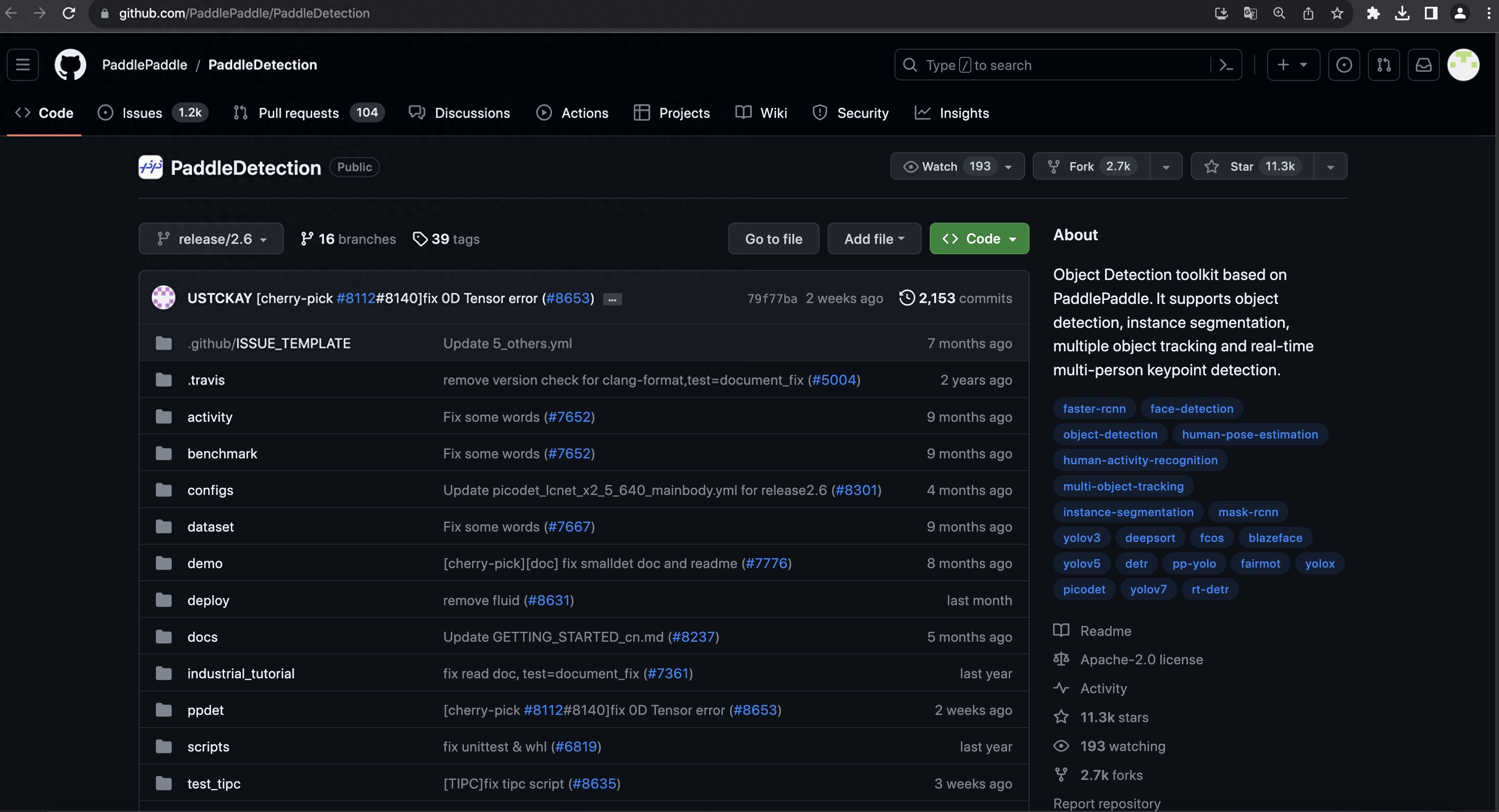Open the green Code dropdown
1499x812 pixels.
pyautogui.click(x=979, y=239)
